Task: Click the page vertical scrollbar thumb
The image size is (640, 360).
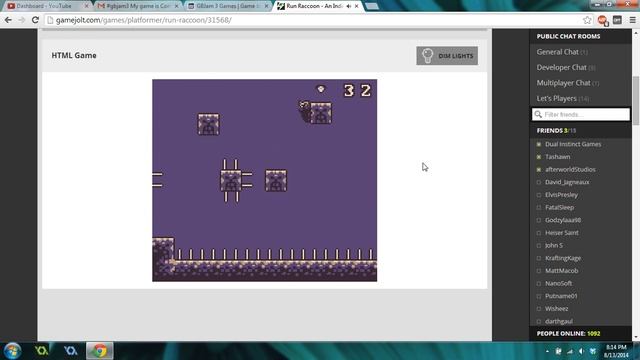Action: [x=636, y=100]
